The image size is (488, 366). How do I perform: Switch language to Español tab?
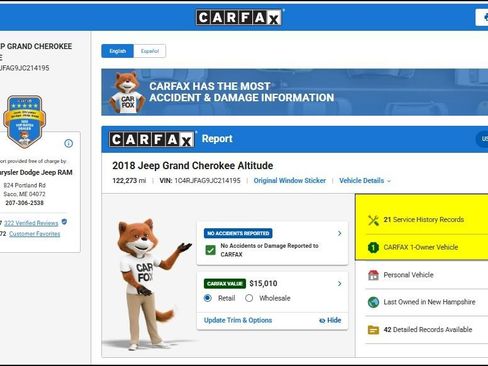[x=150, y=51]
